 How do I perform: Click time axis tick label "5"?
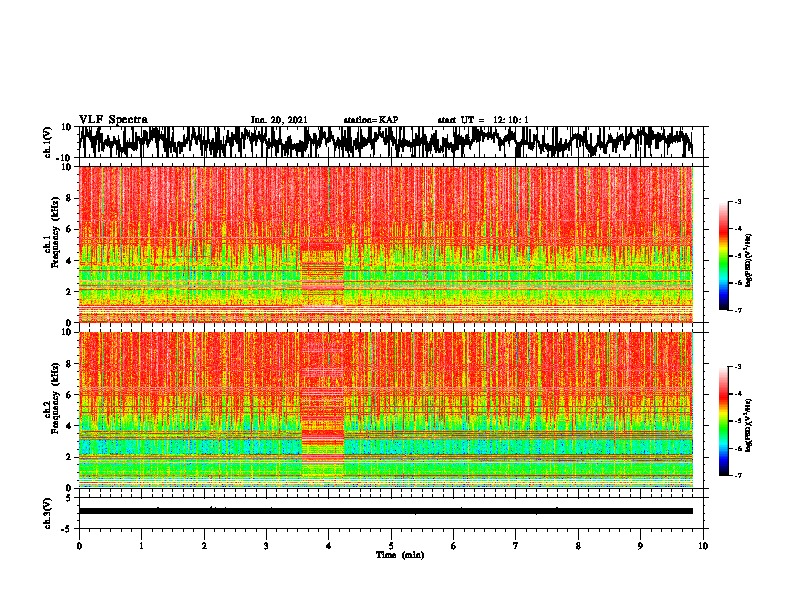click(x=391, y=546)
